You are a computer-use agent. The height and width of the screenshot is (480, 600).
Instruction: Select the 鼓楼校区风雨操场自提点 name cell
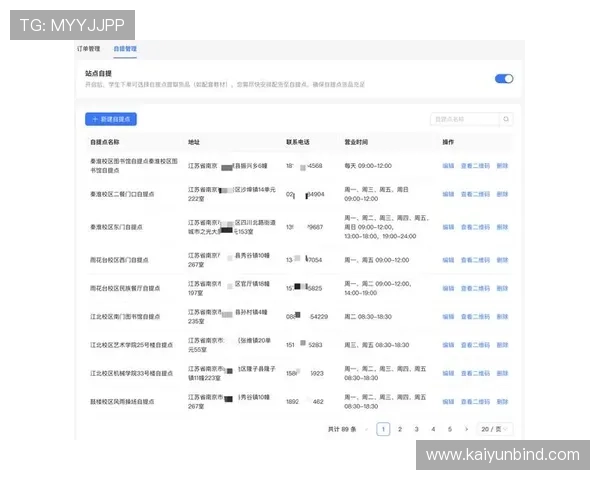122,402
